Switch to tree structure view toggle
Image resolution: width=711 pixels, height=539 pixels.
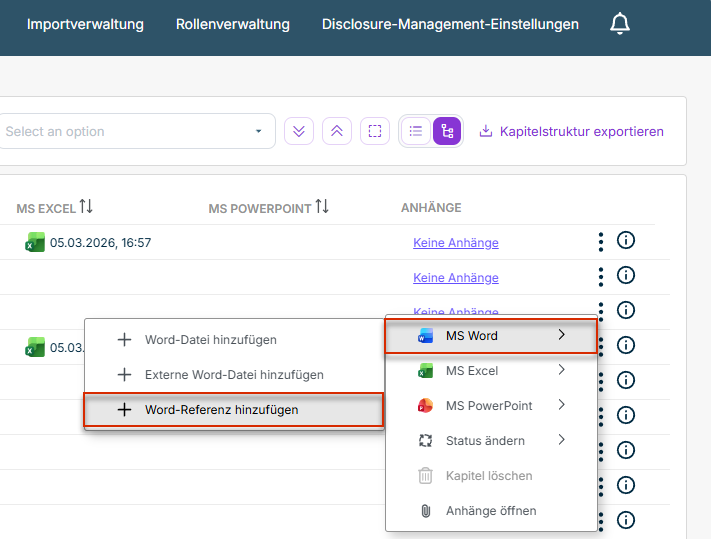[447, 131]
